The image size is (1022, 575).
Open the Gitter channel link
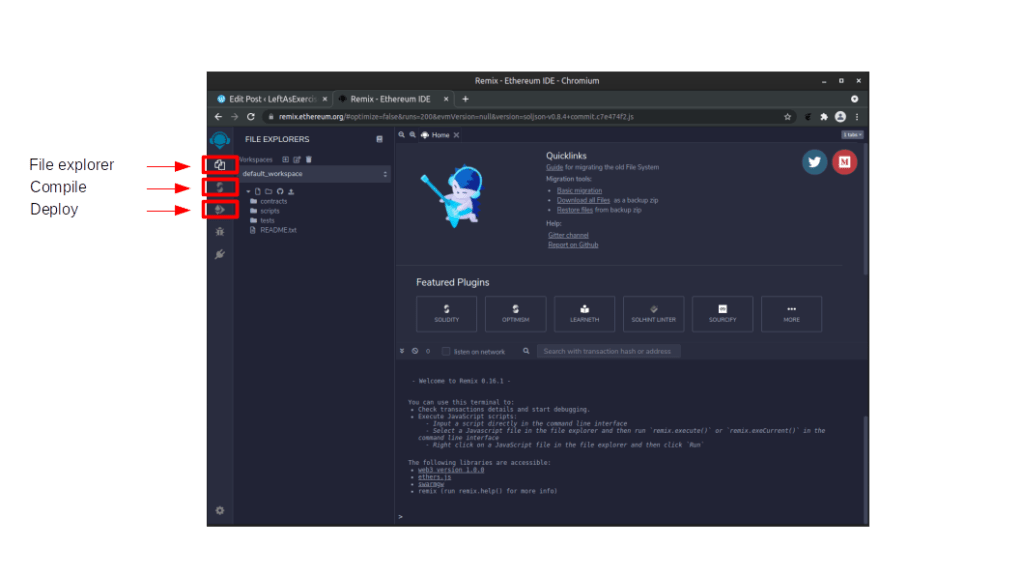click(568, 235)
